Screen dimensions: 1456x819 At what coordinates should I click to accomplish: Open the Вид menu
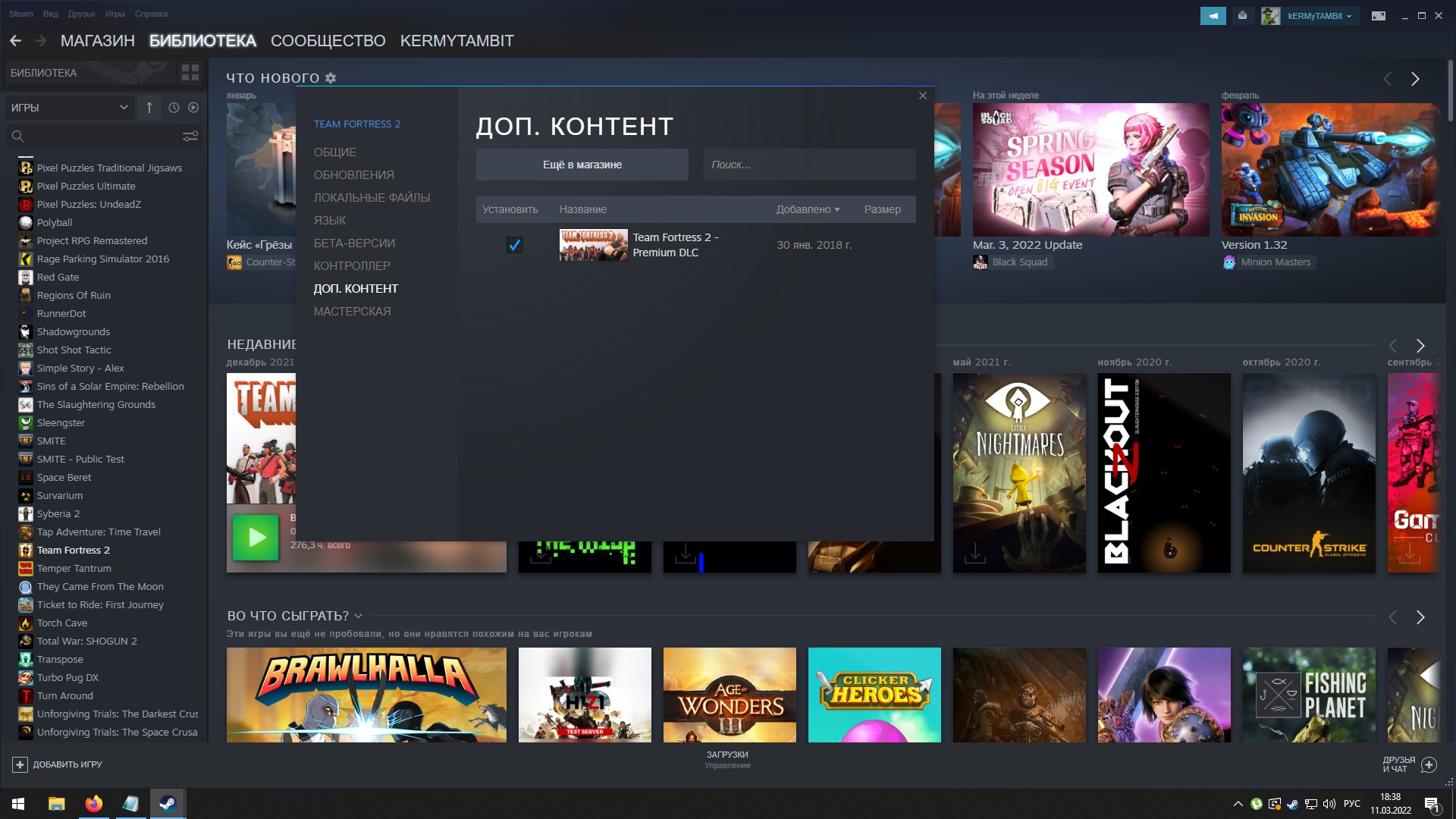51,14
